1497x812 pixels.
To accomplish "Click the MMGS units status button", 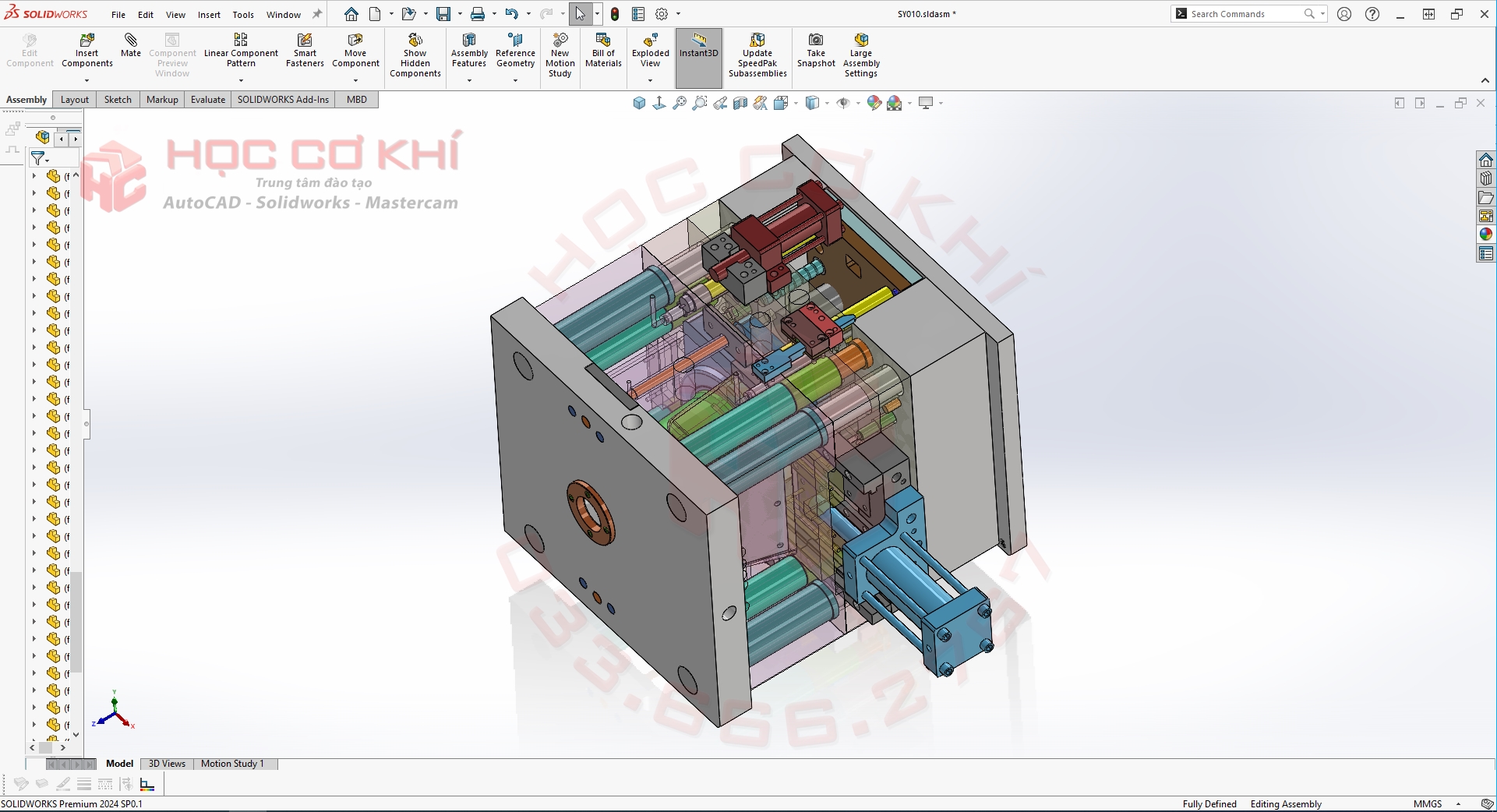I will pyautogui.click(x=1428, y=804).
